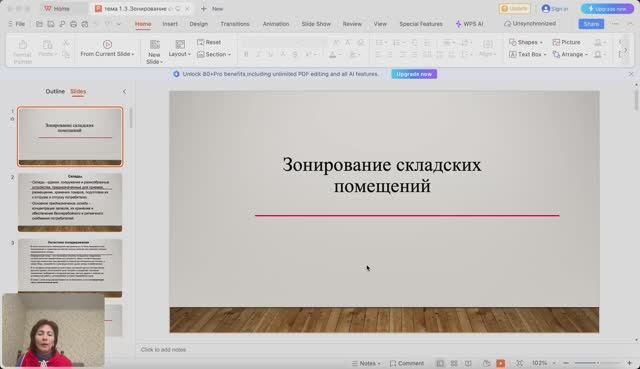Open the View ribbon tab
Viewport: 640px width, 369px height.
(380, 24)
